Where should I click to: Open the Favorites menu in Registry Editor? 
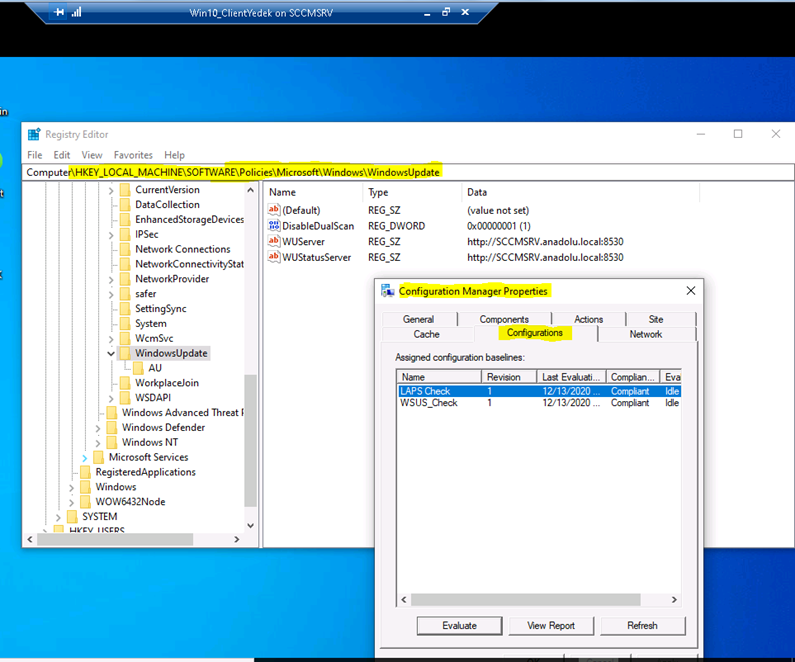click(x=133, y=155)
